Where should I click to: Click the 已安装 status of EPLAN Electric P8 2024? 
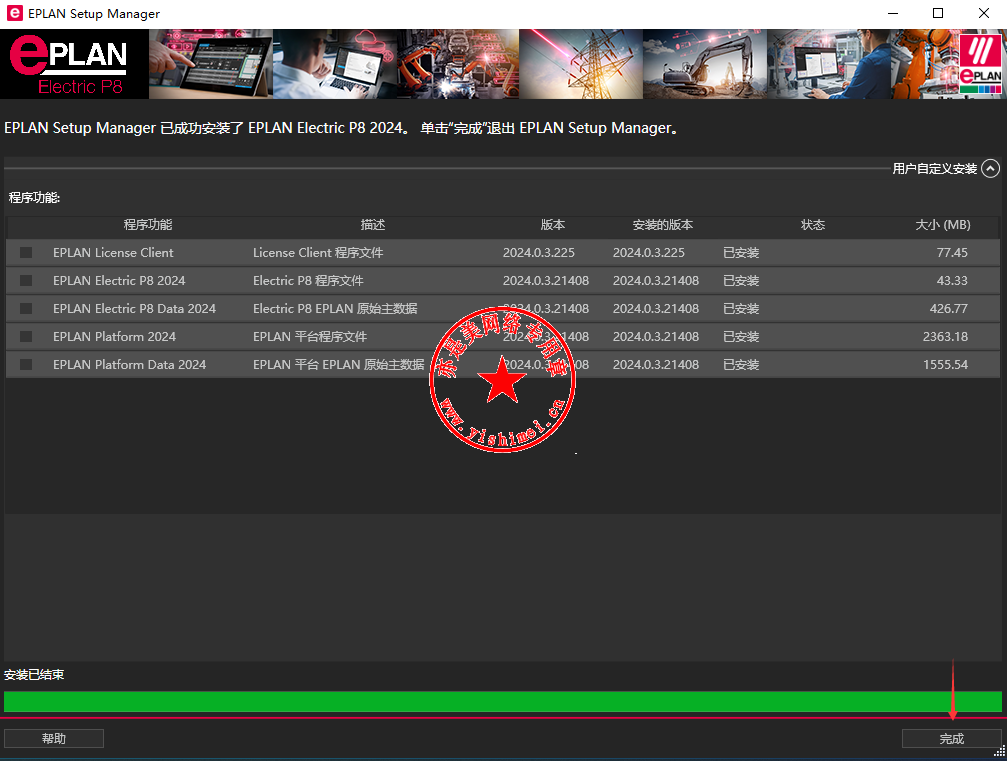coord(741,281)
